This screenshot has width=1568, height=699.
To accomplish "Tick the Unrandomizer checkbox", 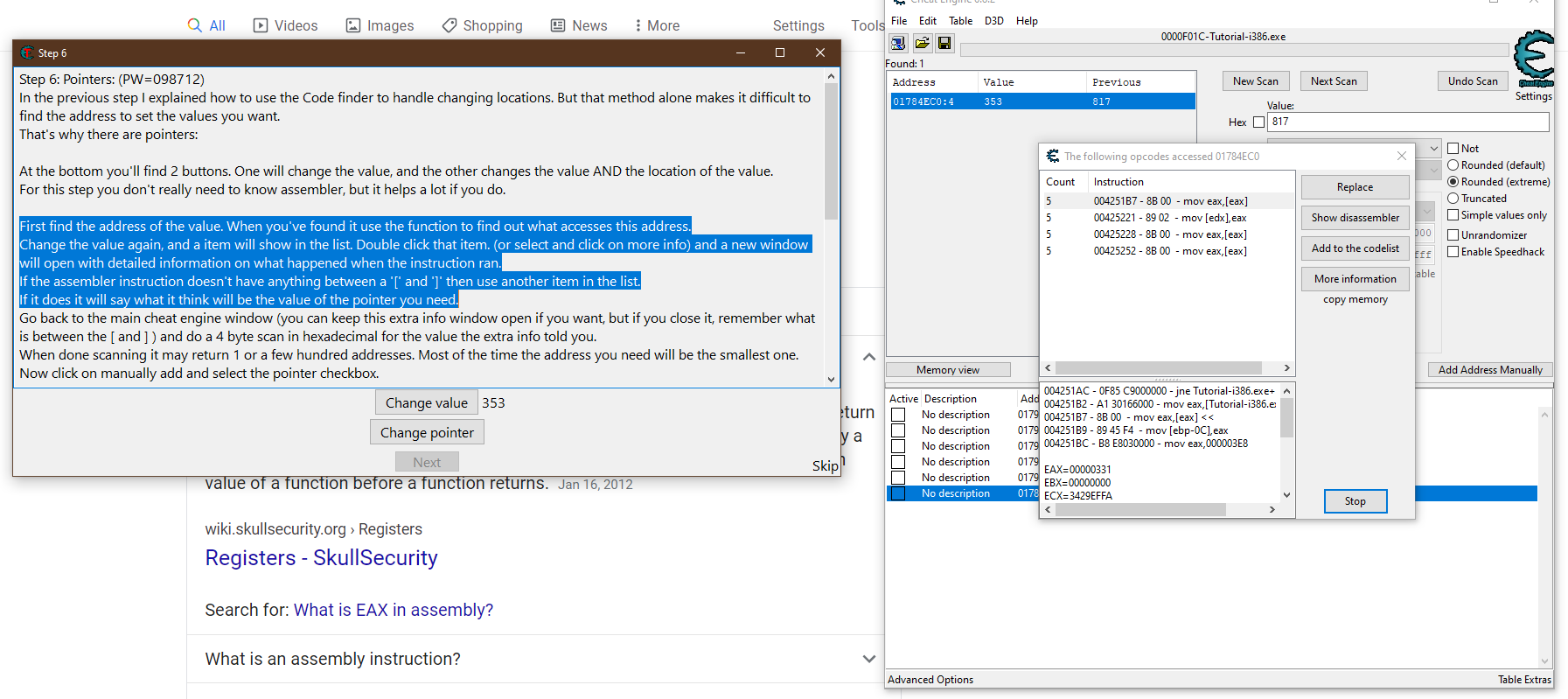I will pos(1453,235).
